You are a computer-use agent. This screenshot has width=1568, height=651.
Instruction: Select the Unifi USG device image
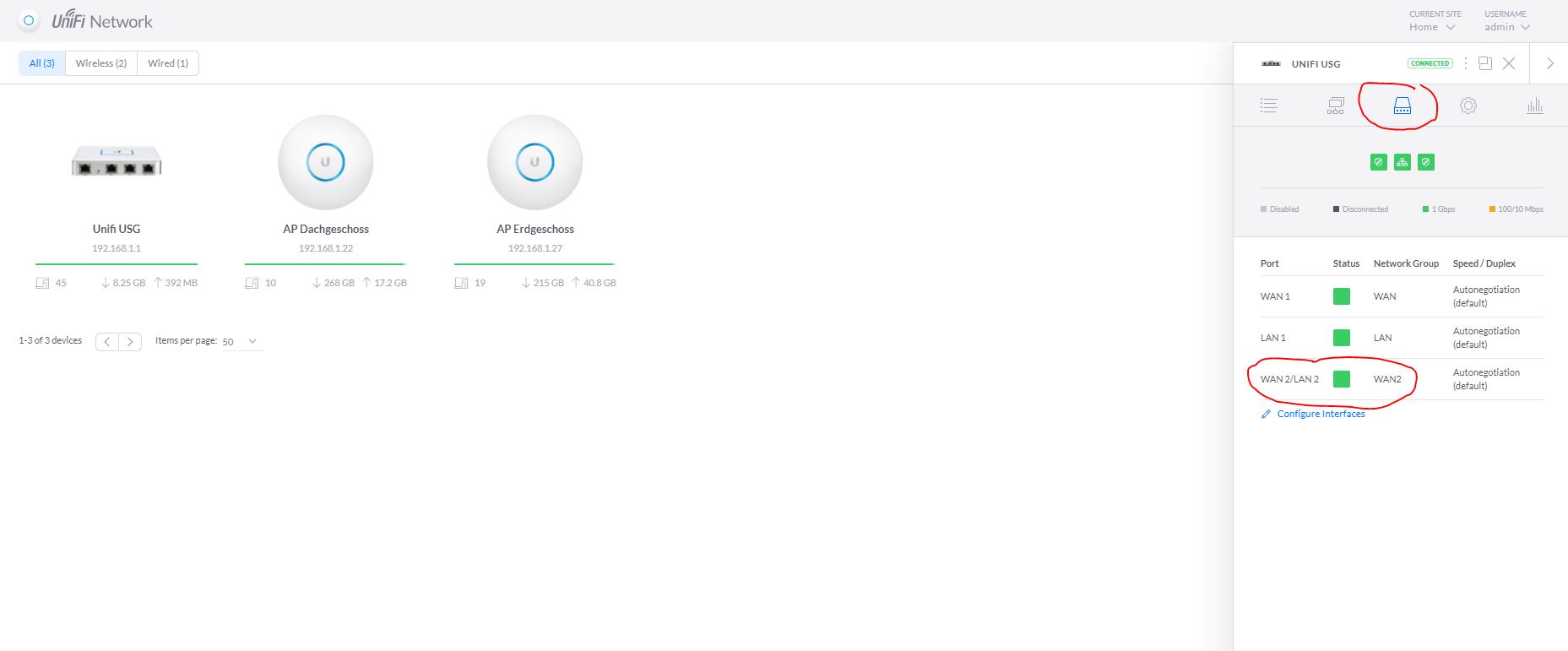coord(117,160)
